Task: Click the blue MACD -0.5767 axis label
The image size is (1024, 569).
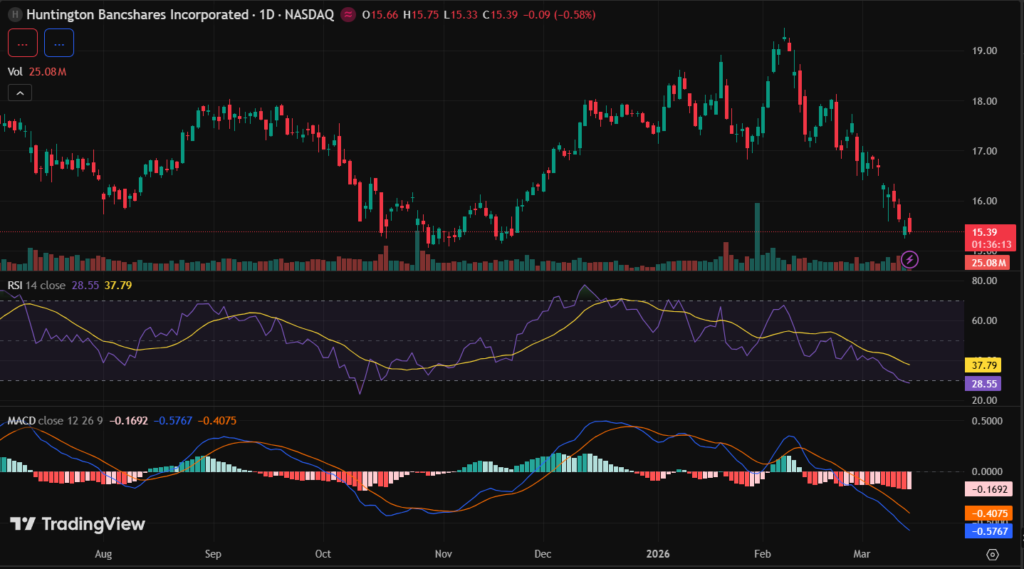Action: tap(986, 530)
